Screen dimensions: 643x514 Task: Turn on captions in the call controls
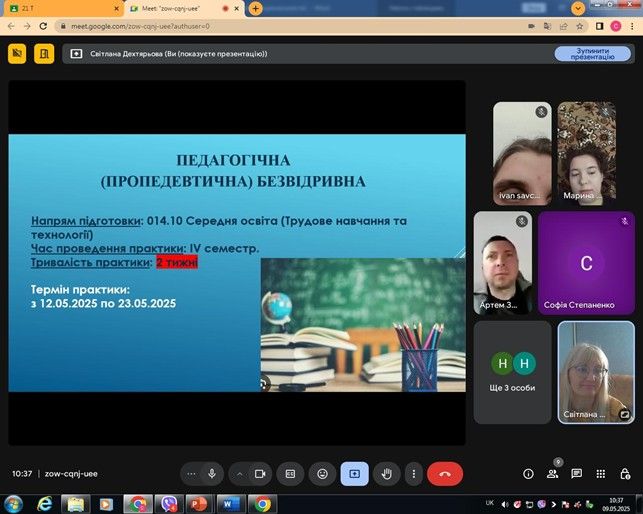pos(290,473)
